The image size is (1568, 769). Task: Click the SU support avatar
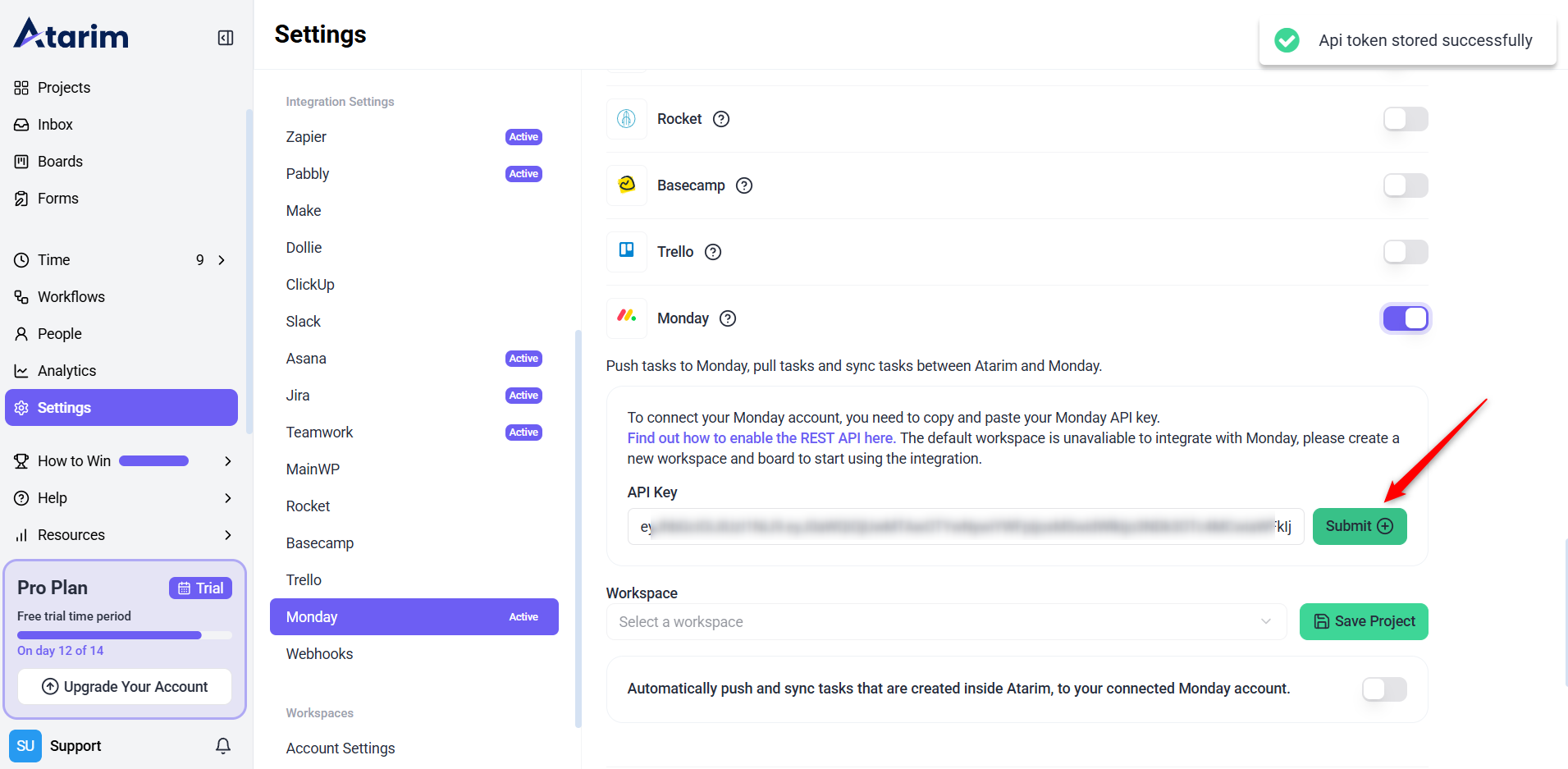(x=25, y=745)
